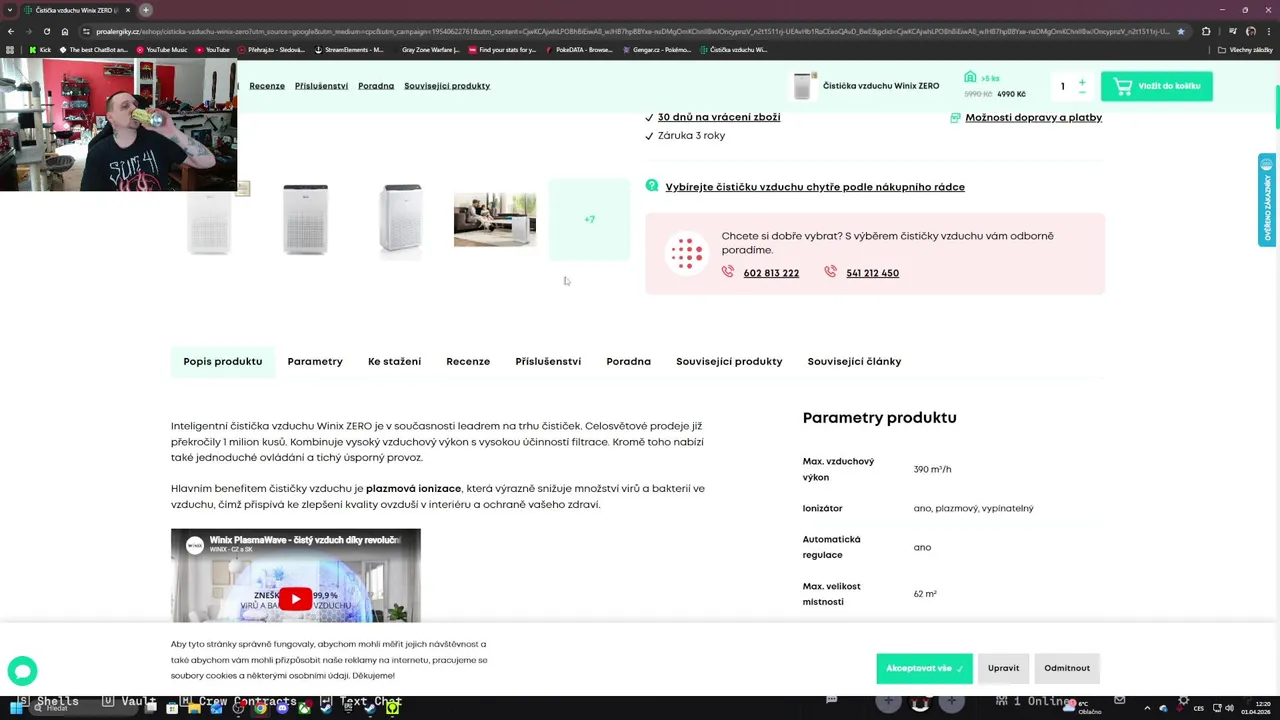Switch to the Ke stažení tab
This screenshot has width=1280, height=720.
point(394,361)
